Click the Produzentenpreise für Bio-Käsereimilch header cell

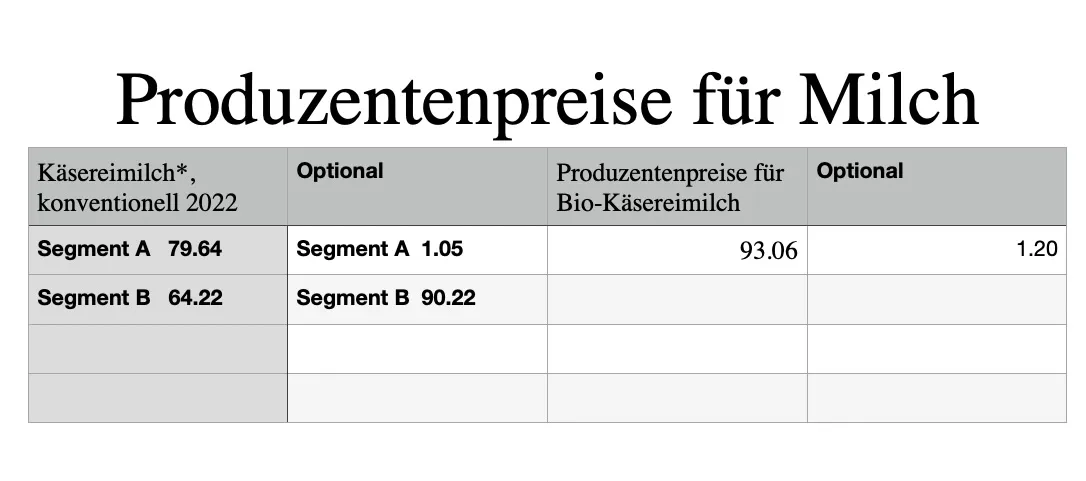[677, 187]
